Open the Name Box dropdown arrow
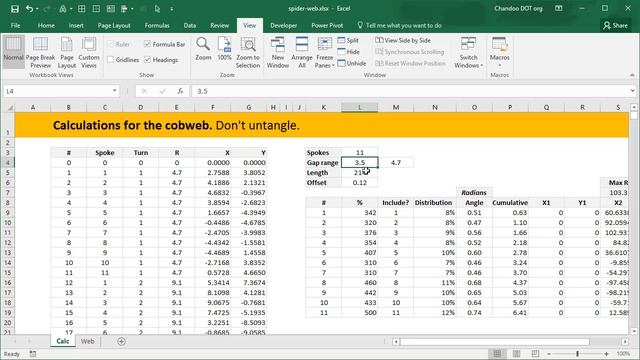The width and height of the screenshot is (640, 360). [x=115, y=91]
